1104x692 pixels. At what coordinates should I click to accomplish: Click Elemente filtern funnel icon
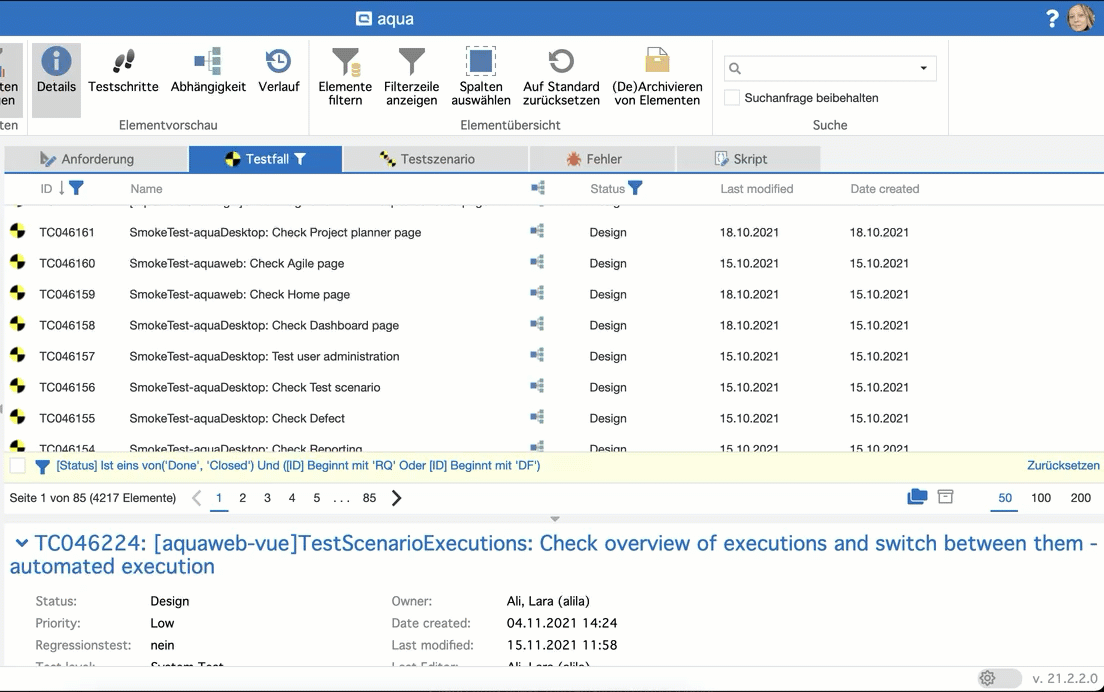coord(345,62)
